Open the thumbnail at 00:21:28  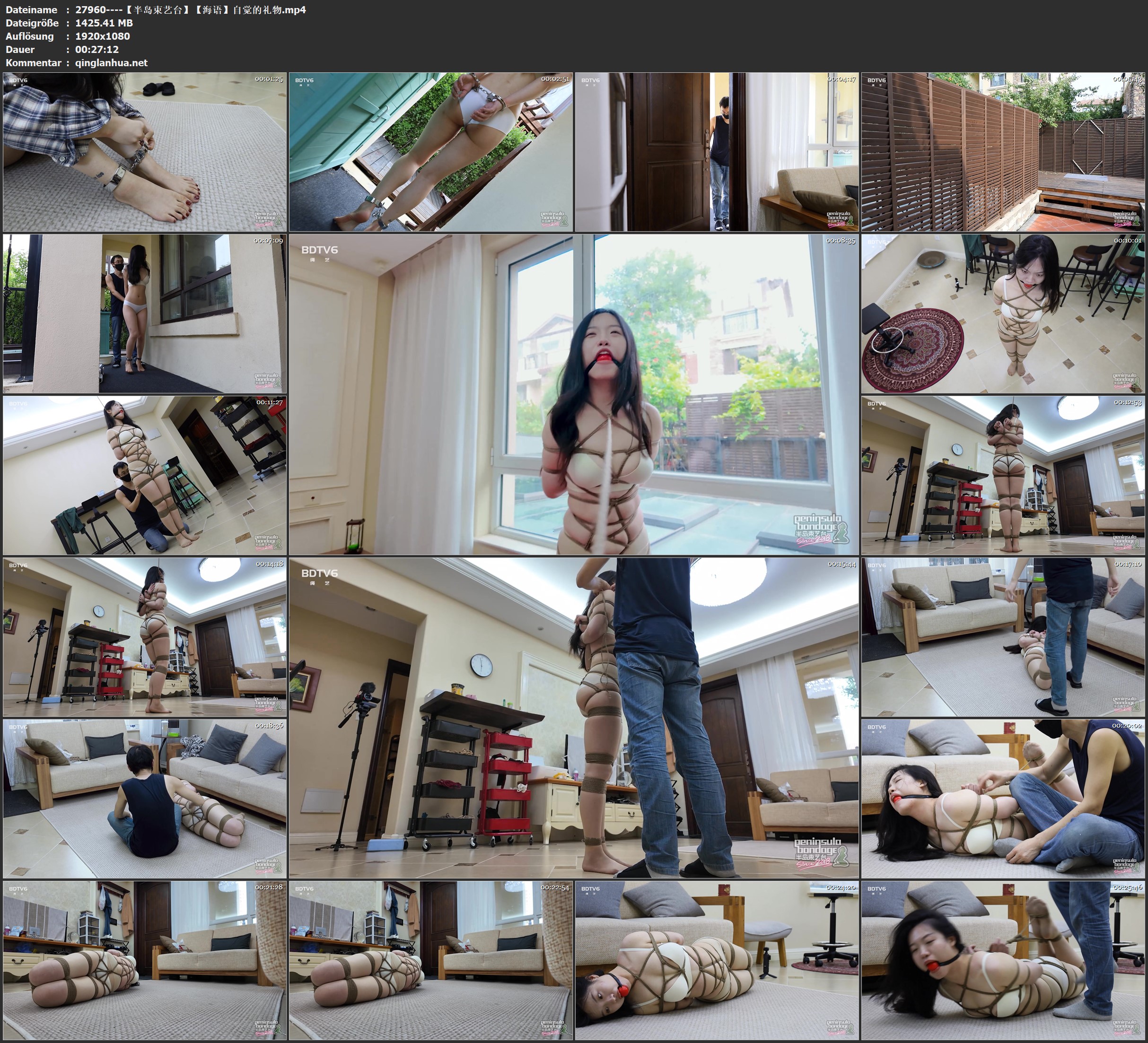[x=145, y=960]
